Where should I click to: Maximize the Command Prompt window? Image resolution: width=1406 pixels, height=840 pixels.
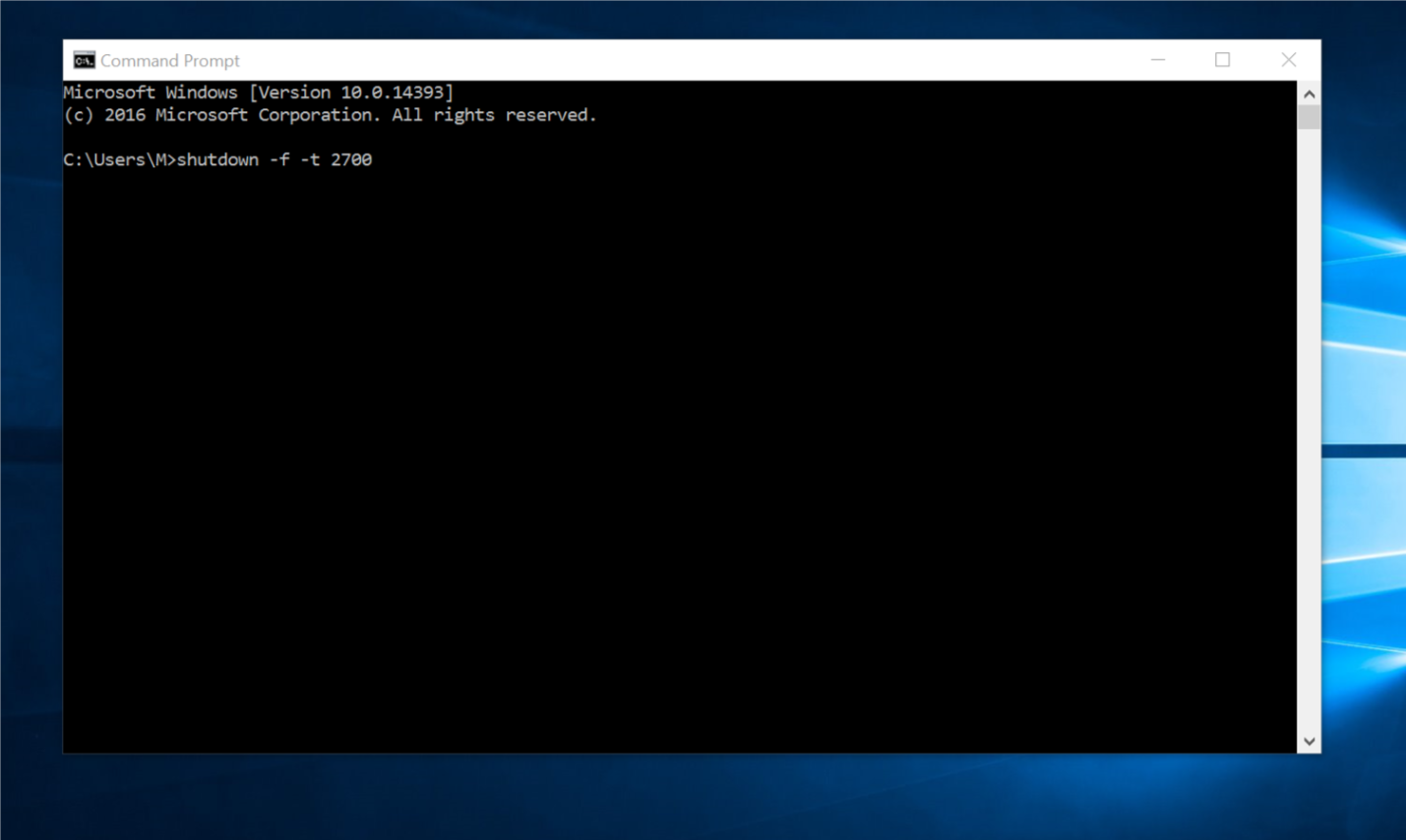(1222, 60)
